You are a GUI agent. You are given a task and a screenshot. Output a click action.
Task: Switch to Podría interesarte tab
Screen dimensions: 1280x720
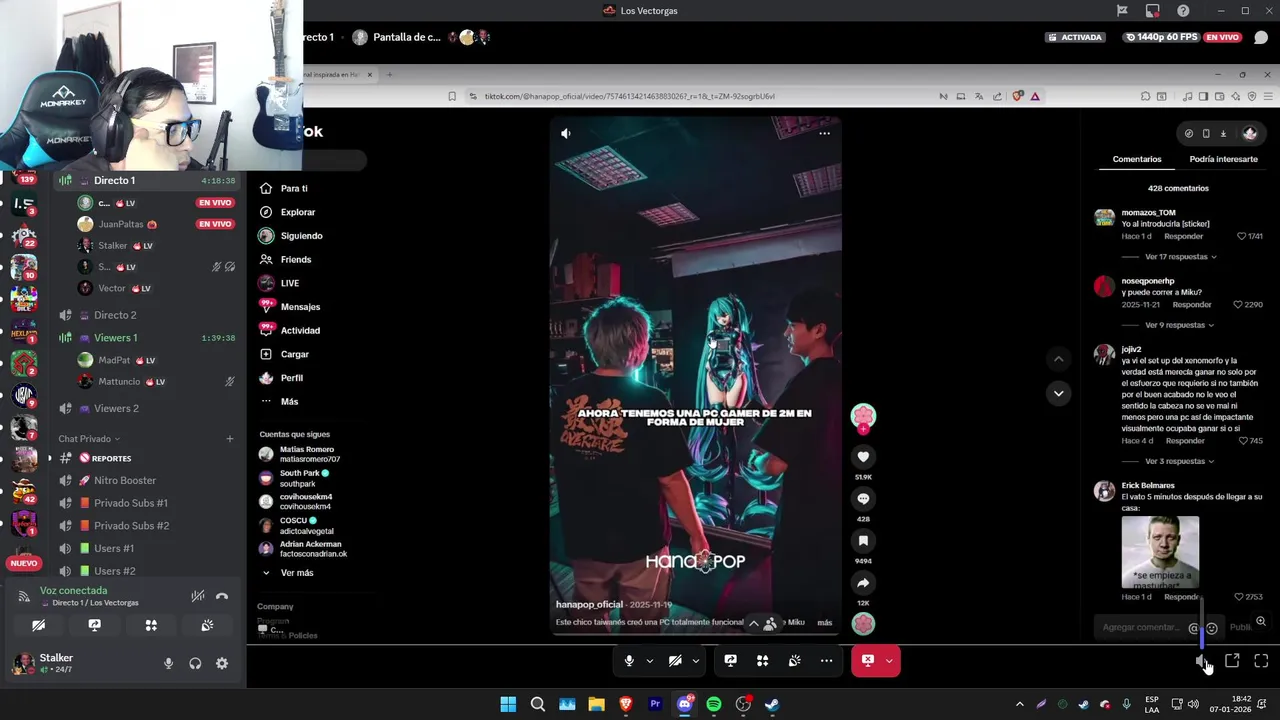pos(1223,159)
